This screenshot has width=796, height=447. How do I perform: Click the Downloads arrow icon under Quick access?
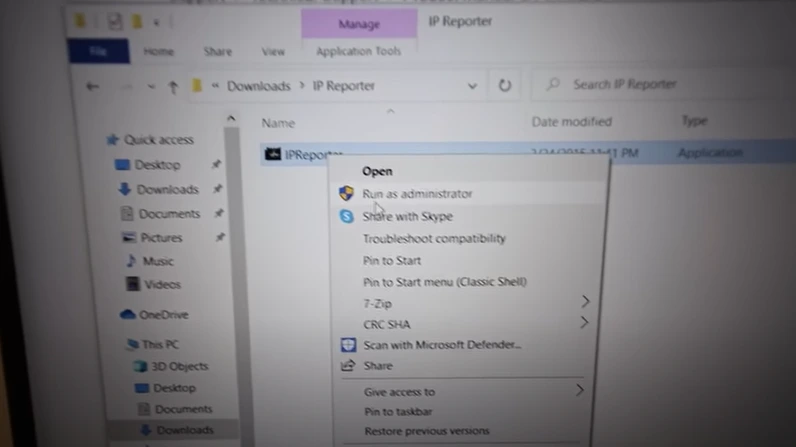pyautogui.click(x=125, y=189)
